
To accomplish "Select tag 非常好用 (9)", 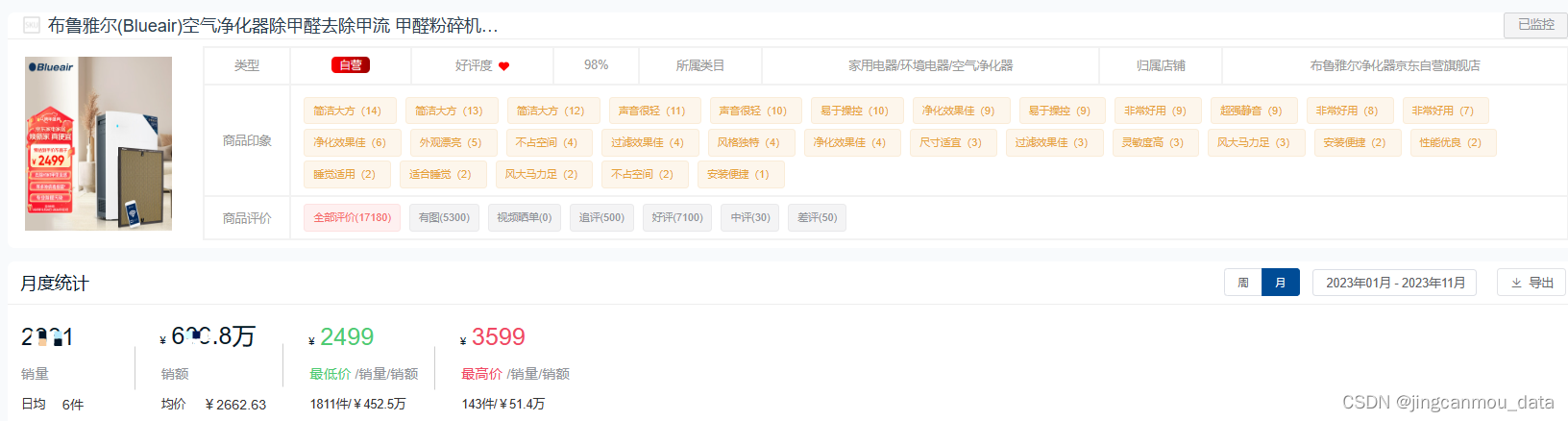I will click(x=1156, y=111).
